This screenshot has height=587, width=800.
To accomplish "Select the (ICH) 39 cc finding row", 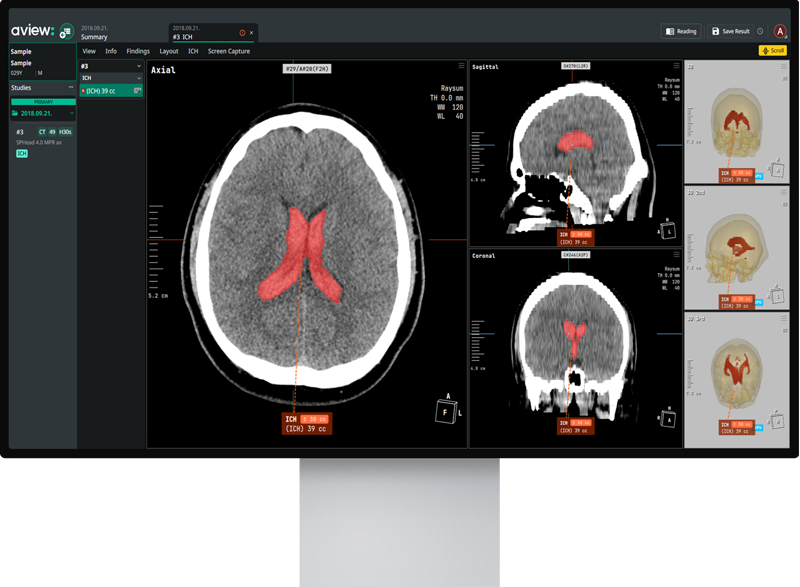I will pyautogui.click(x=111, y=91).
